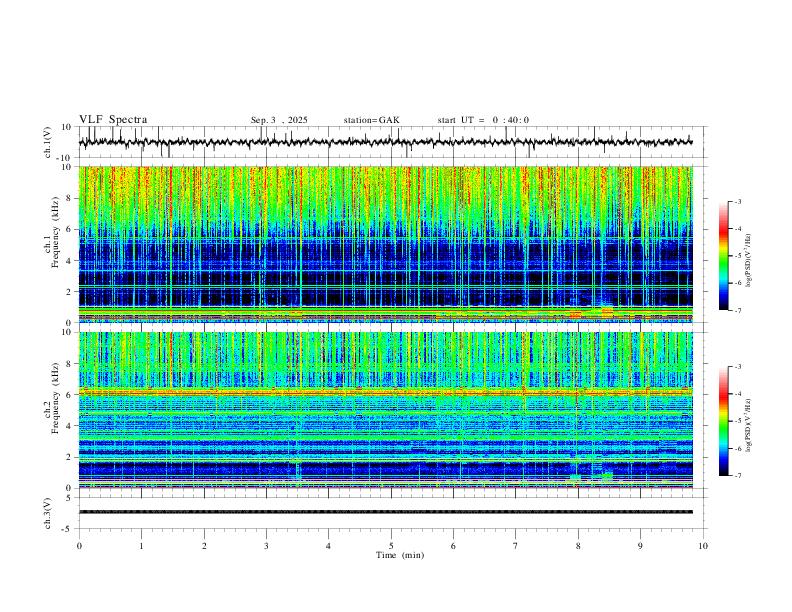Click time axis tick label '3'
The height and width of the screenshot is (612, 792).
[x=266, y=546]
